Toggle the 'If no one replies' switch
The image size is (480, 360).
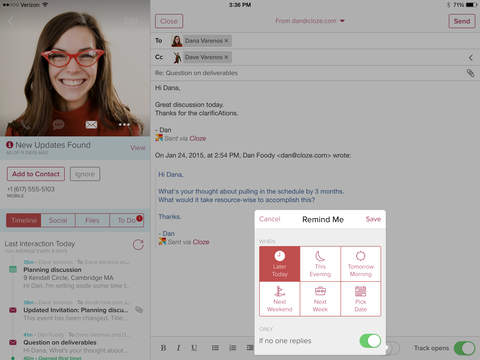pyautogui.click(x=370, y=341)
